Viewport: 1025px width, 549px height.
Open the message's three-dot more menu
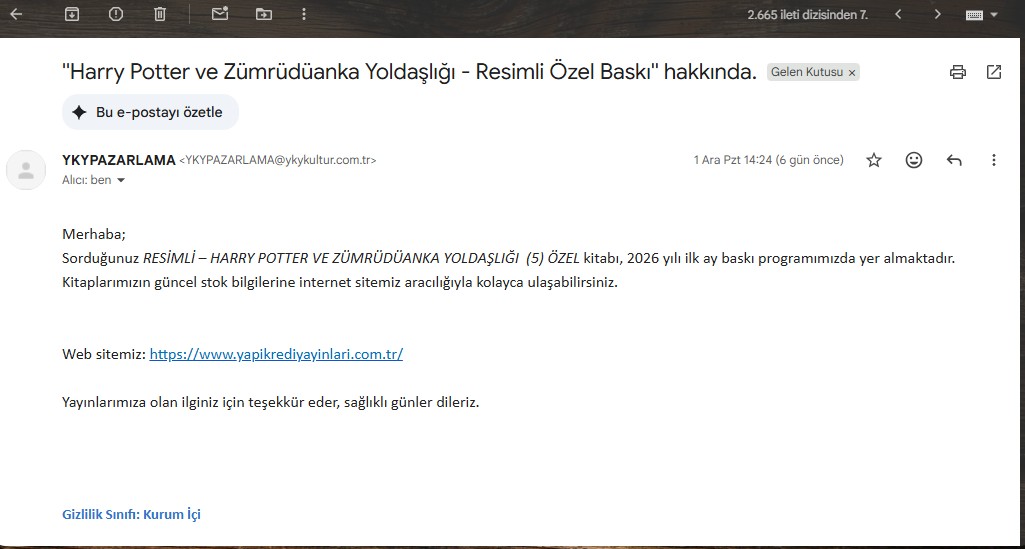coord(994,160)
